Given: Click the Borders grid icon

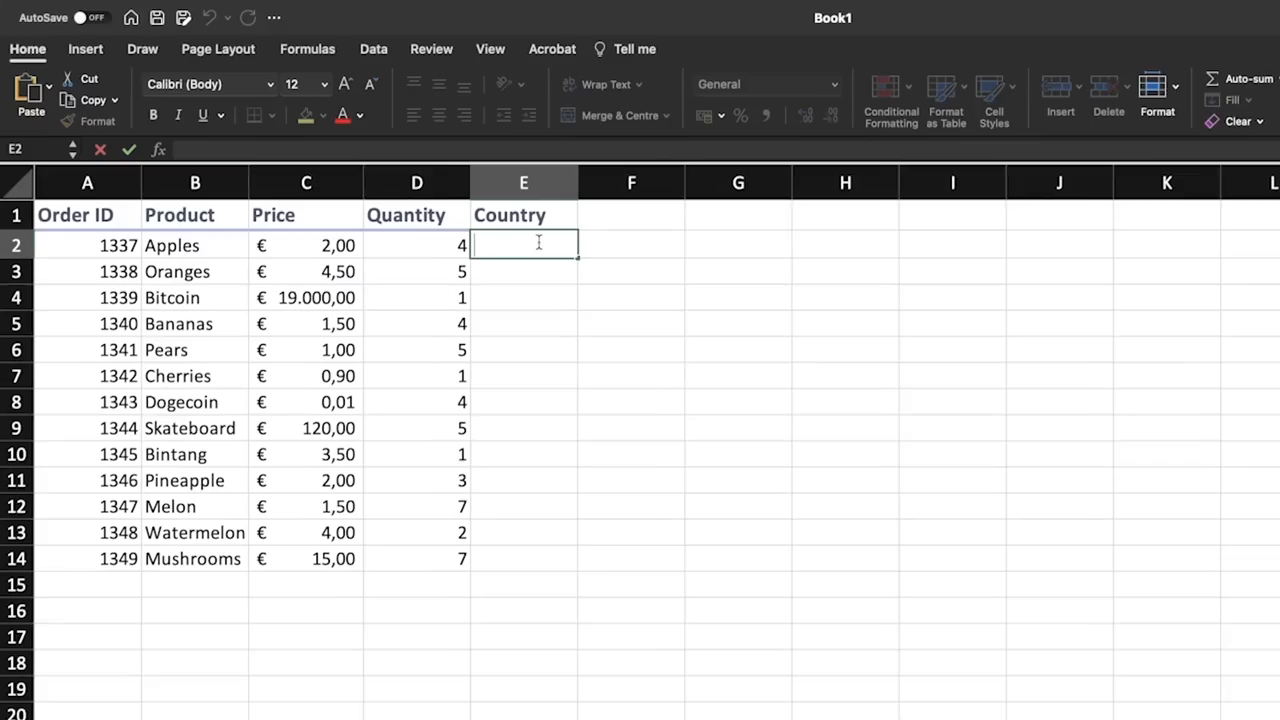Looking at the screenshot, I should [254, 115].
